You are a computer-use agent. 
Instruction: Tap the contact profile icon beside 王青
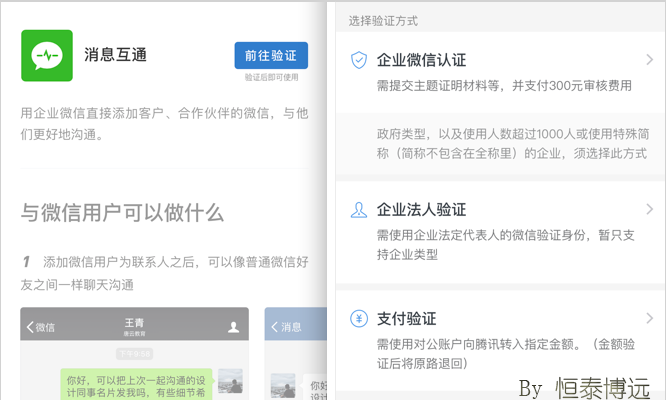(x=233, y=327)
